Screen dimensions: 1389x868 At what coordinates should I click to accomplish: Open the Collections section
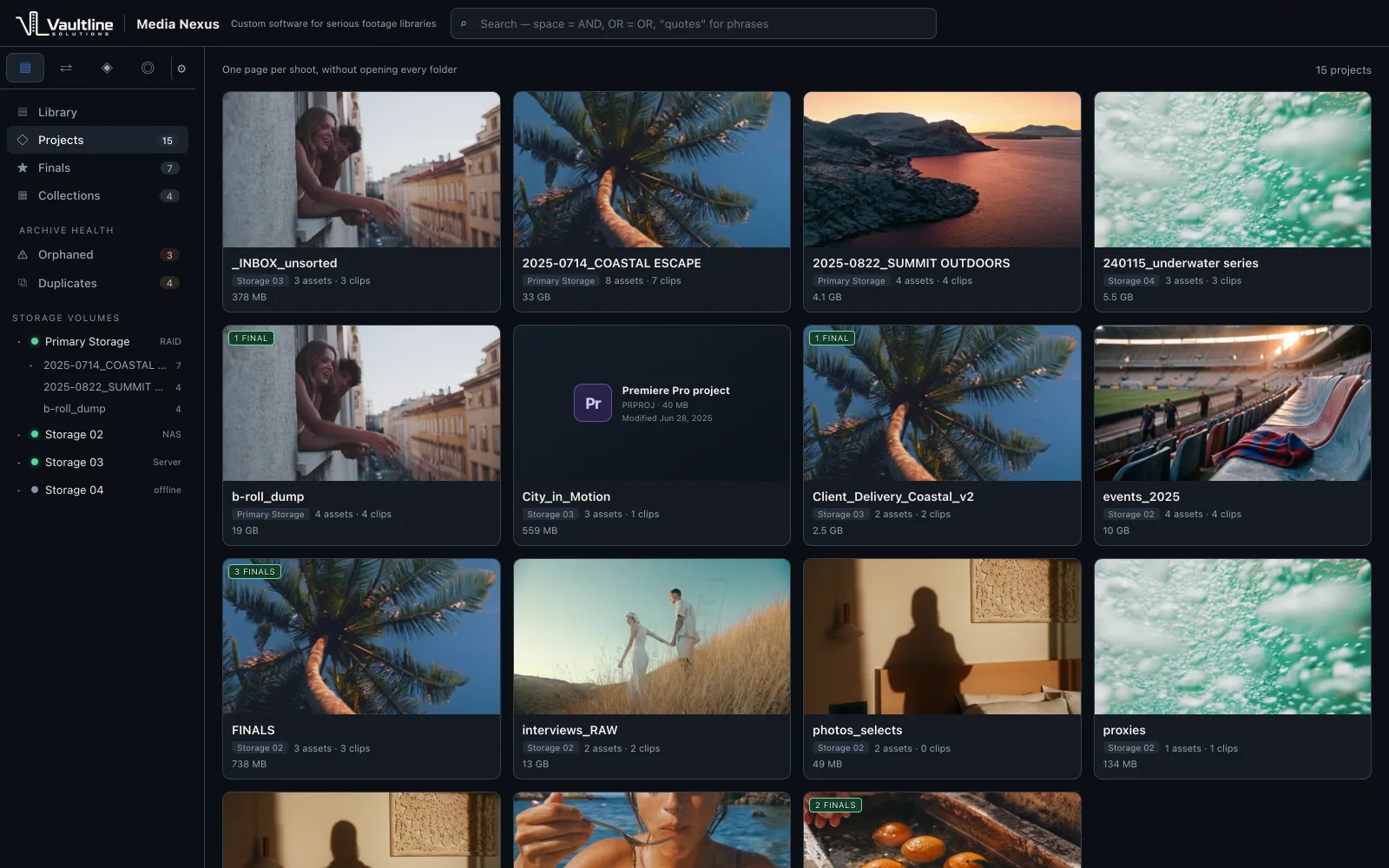coord(97,195)
